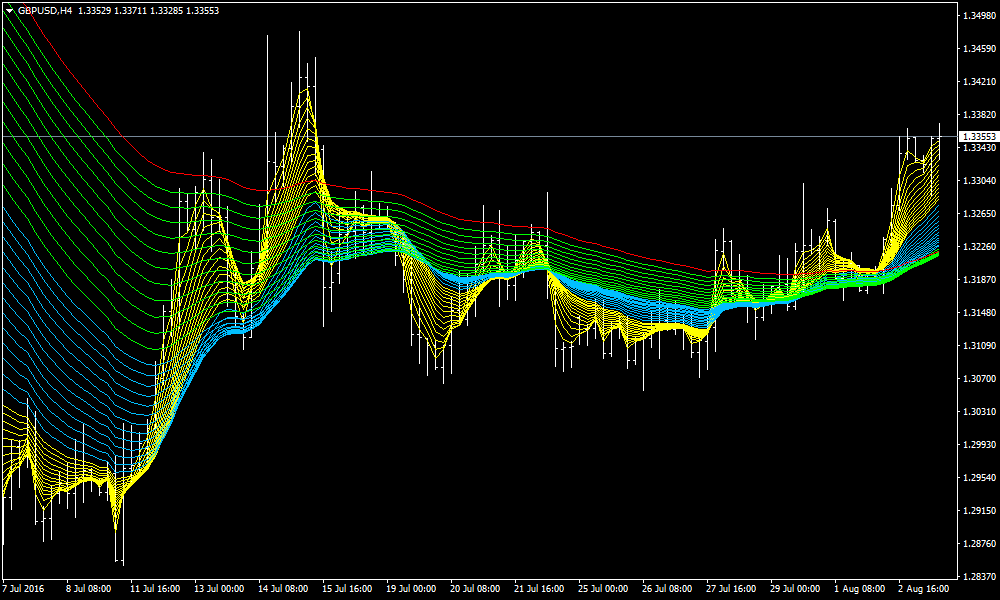
Task: Click the 1.34210 price scale label
Action: point(977,82)
